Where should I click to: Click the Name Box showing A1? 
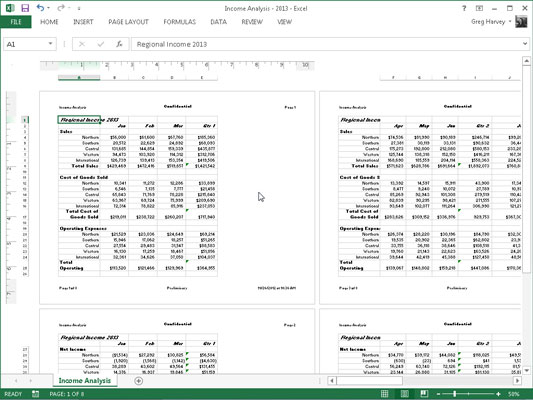pos(25,44)
